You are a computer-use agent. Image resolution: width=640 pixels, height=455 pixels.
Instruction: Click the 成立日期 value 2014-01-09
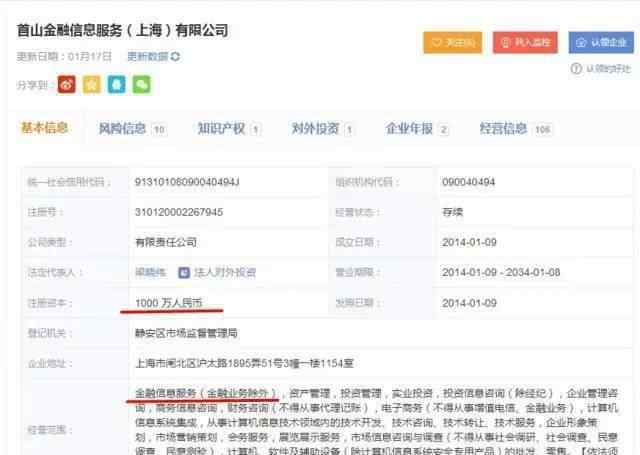coord(469,242)
